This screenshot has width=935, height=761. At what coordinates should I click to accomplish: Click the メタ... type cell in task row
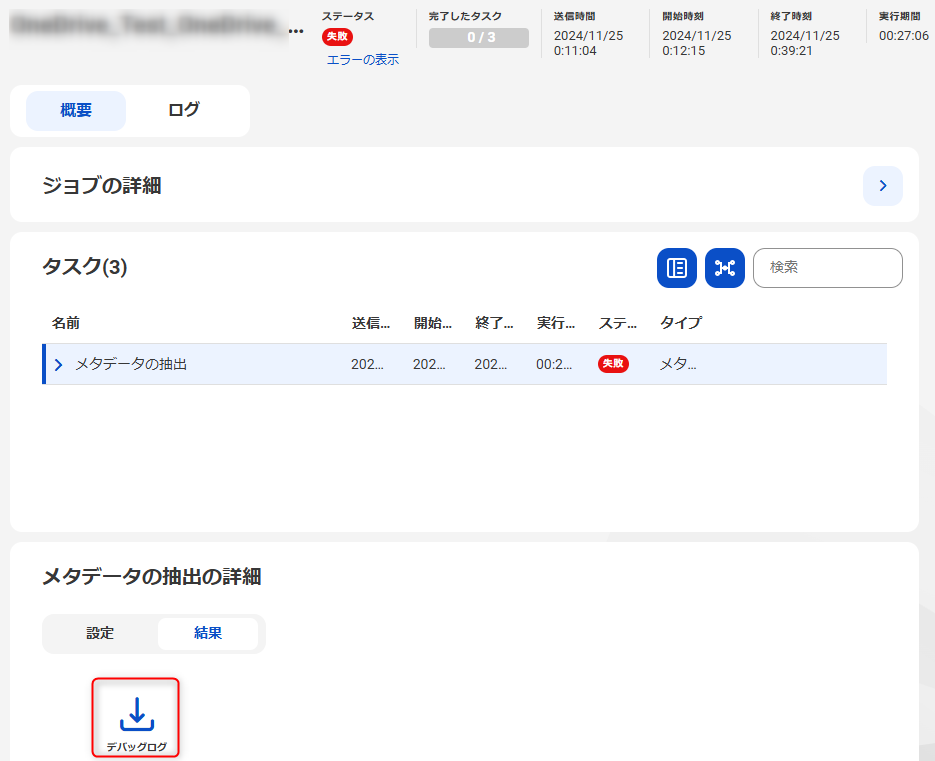(x=678, y=364)
